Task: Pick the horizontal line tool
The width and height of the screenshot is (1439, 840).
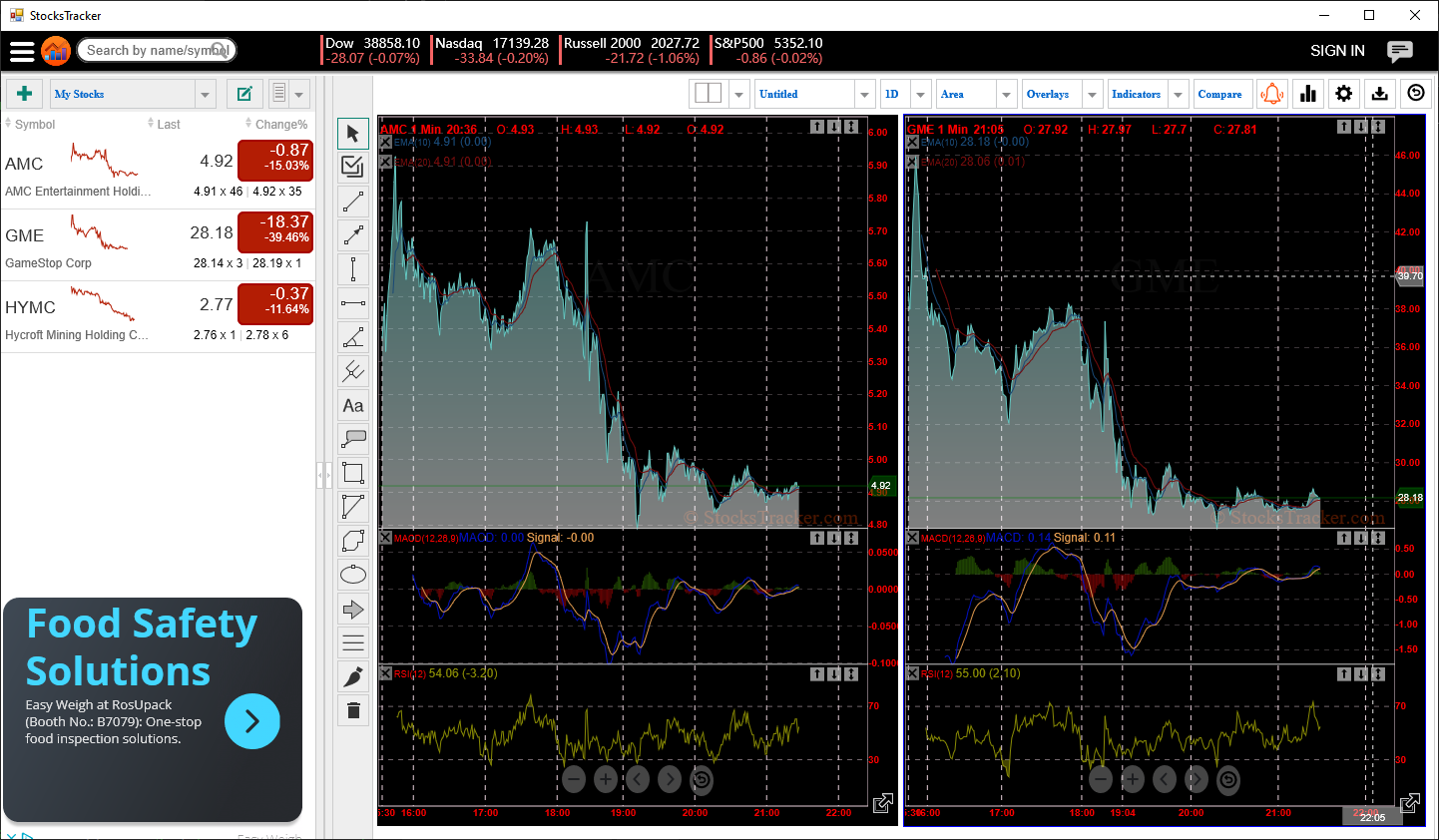Action: 353,303
